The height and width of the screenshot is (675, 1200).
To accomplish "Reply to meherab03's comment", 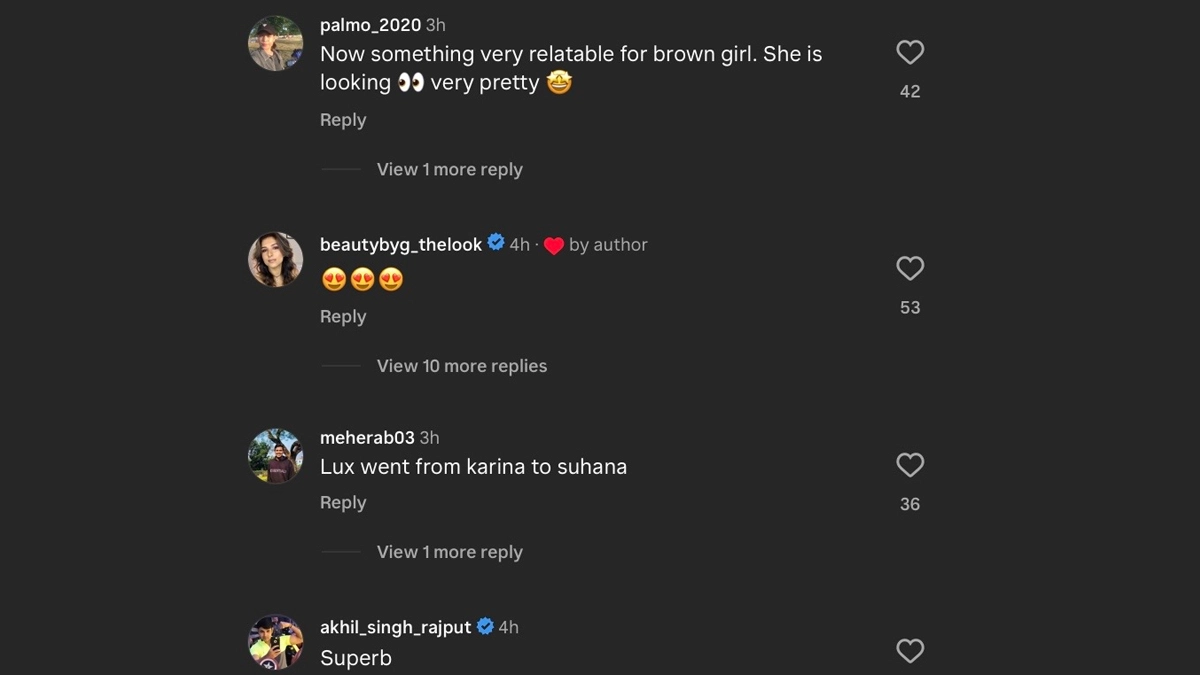I will 343,503.
